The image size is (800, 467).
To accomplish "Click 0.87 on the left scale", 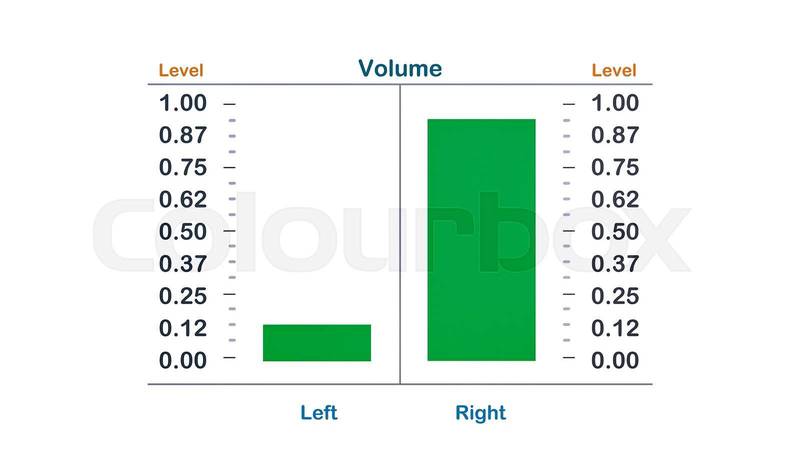I will [x=183, y=135].
